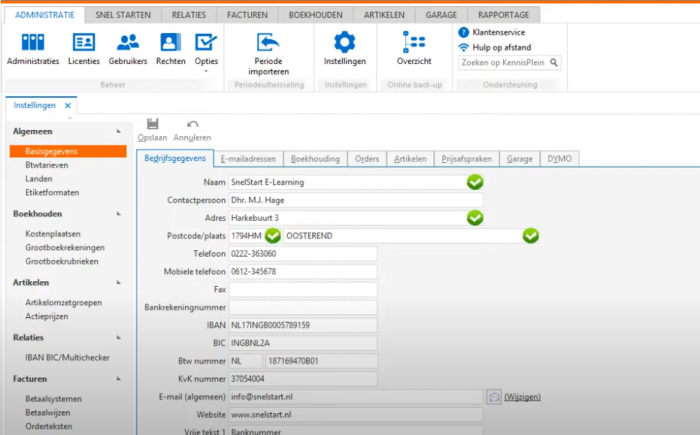Click the Opslaan save icon

152,123
